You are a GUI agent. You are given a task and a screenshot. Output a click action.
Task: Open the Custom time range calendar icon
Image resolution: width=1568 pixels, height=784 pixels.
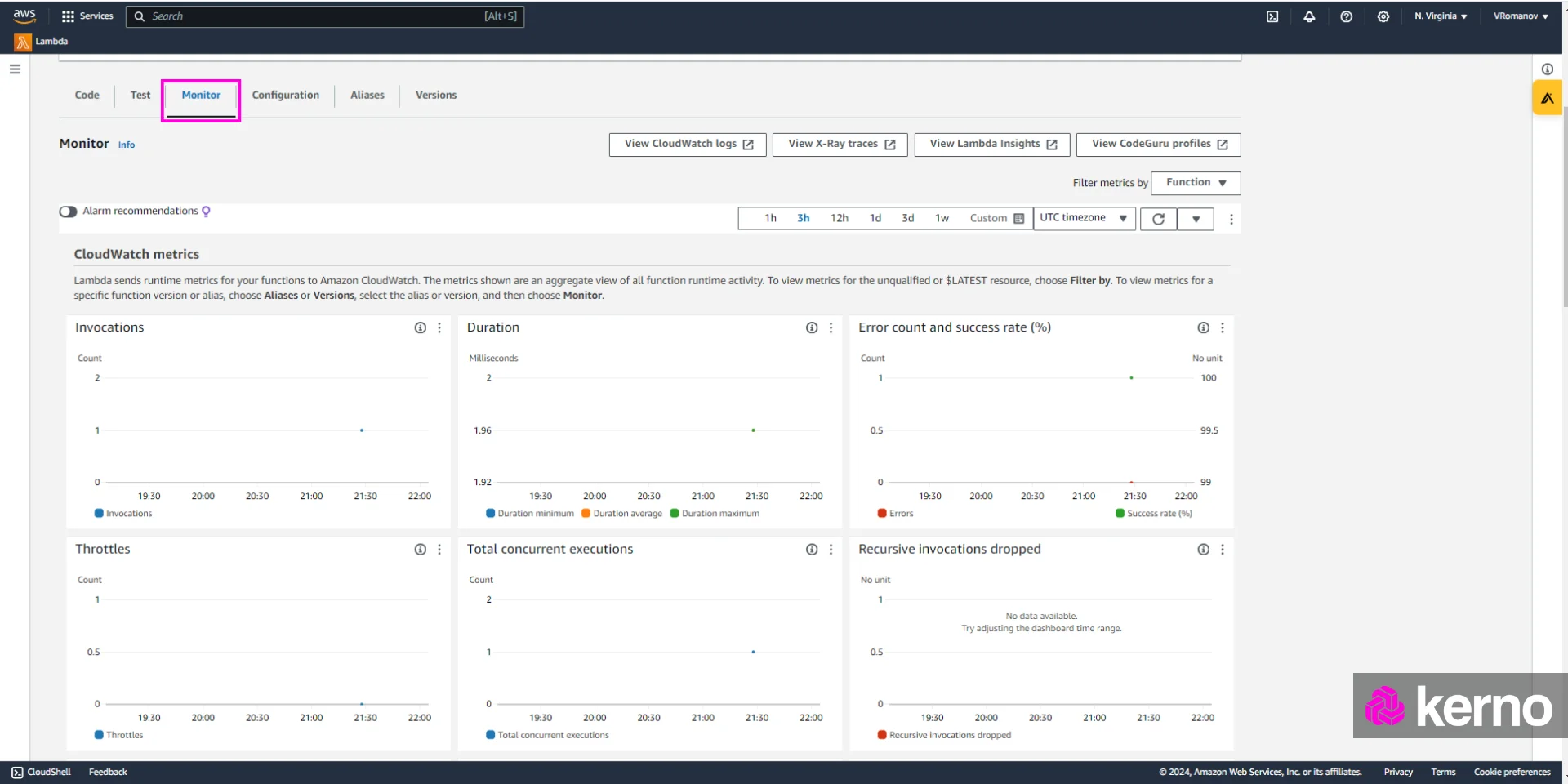pos(1018,219)
